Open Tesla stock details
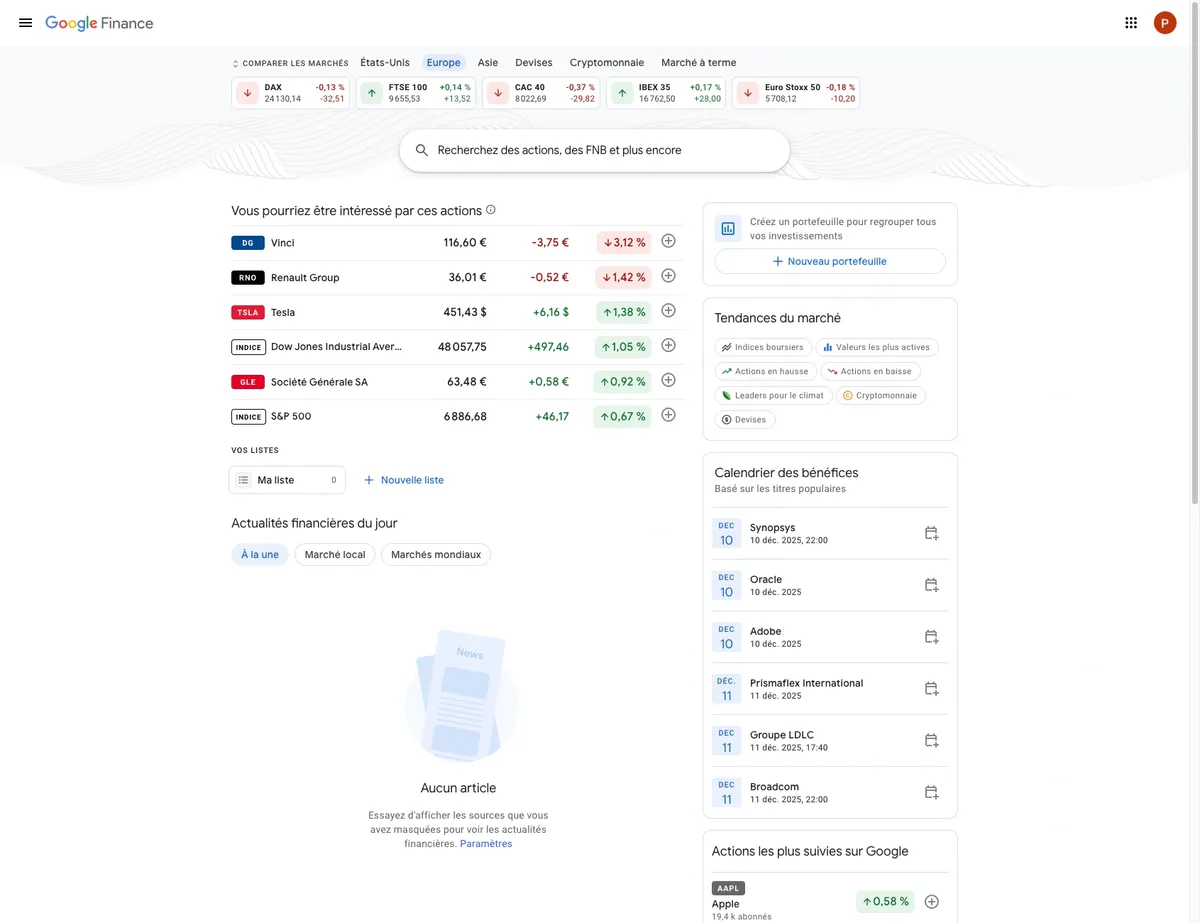The image size is (1200, 923). (458, 312)
